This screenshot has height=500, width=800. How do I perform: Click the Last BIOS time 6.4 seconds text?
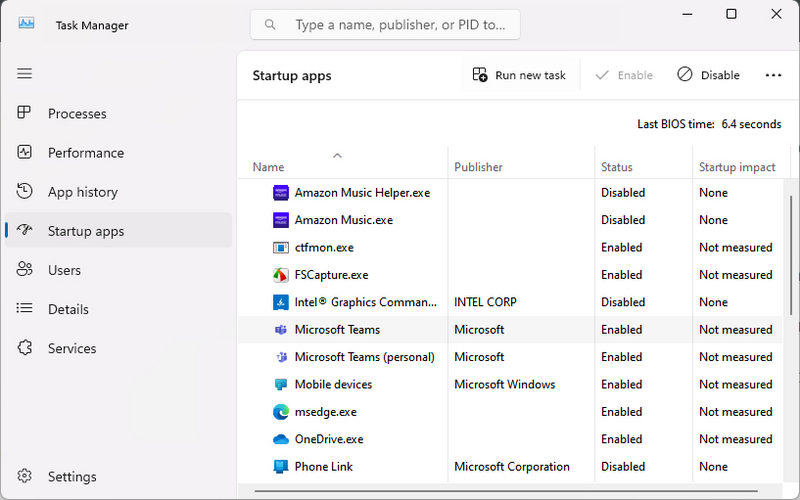click(x=709, y=124)
